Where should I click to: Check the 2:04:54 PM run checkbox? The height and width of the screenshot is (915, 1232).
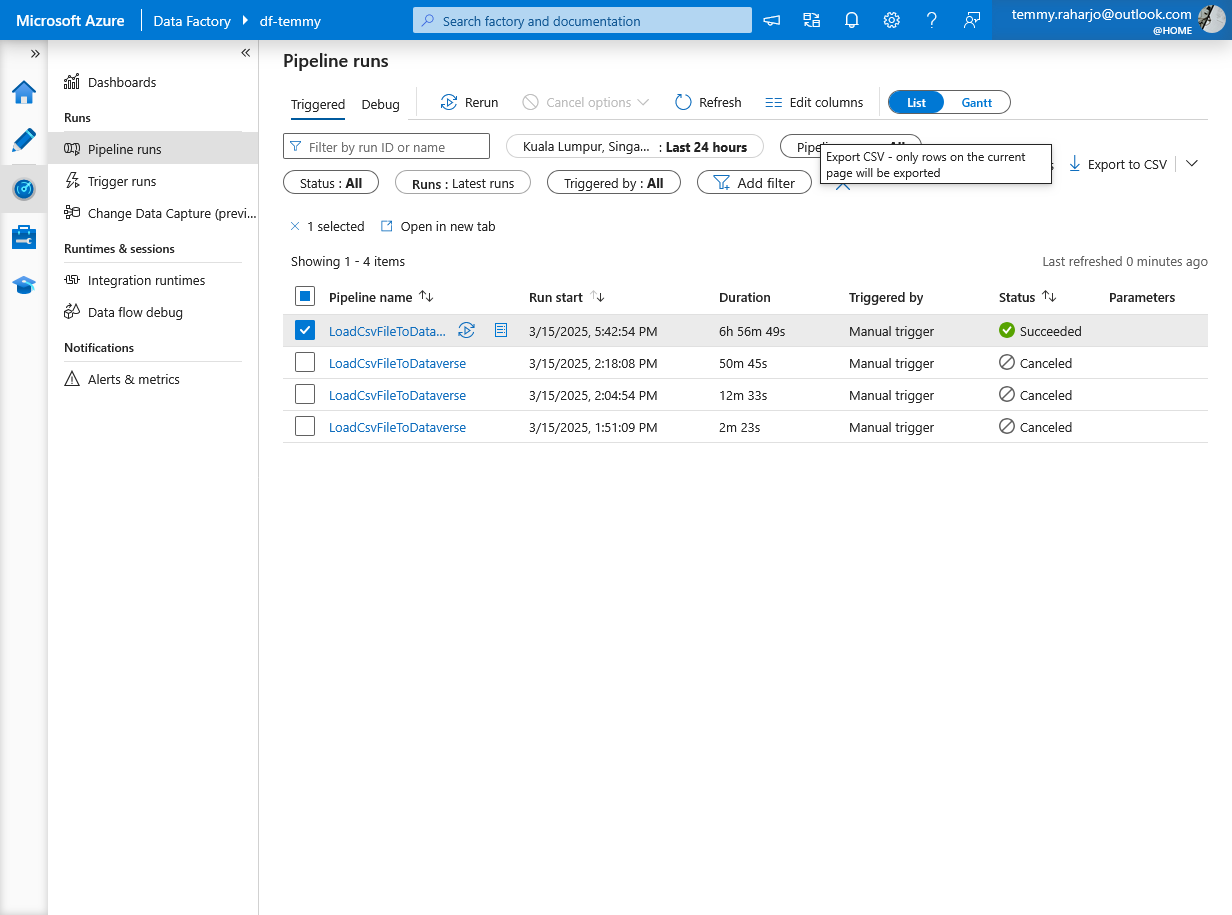pos(305,395)
